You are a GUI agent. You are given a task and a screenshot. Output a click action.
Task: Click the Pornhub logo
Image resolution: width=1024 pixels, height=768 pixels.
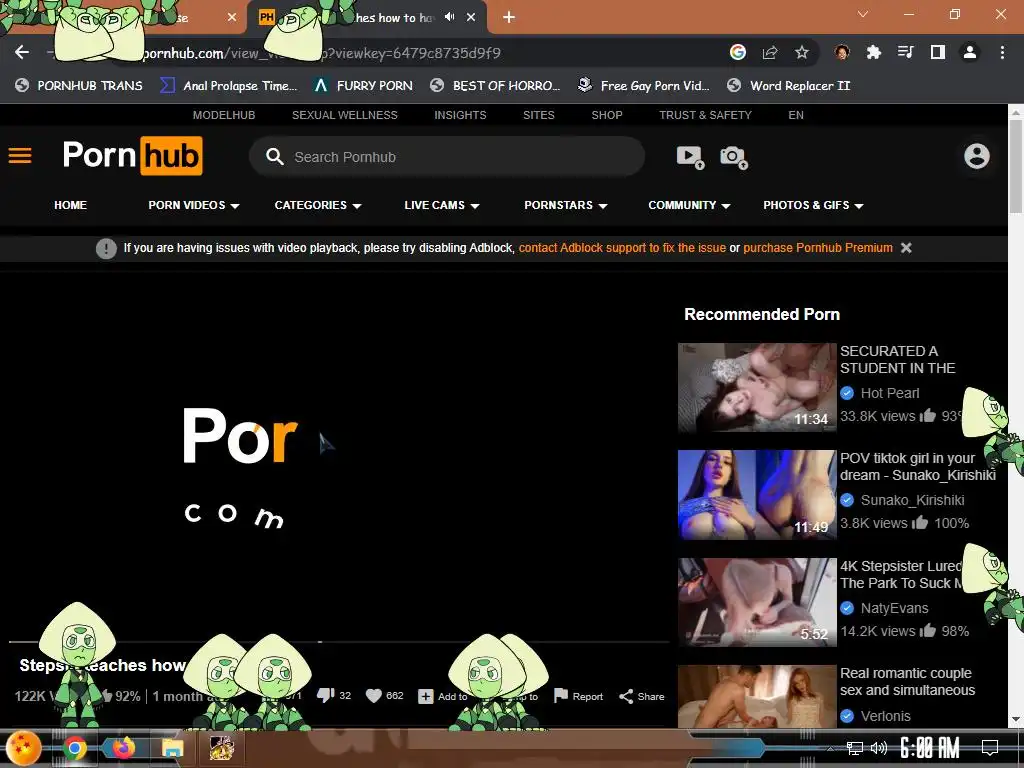pyautogui.click(x=133, y=155)
